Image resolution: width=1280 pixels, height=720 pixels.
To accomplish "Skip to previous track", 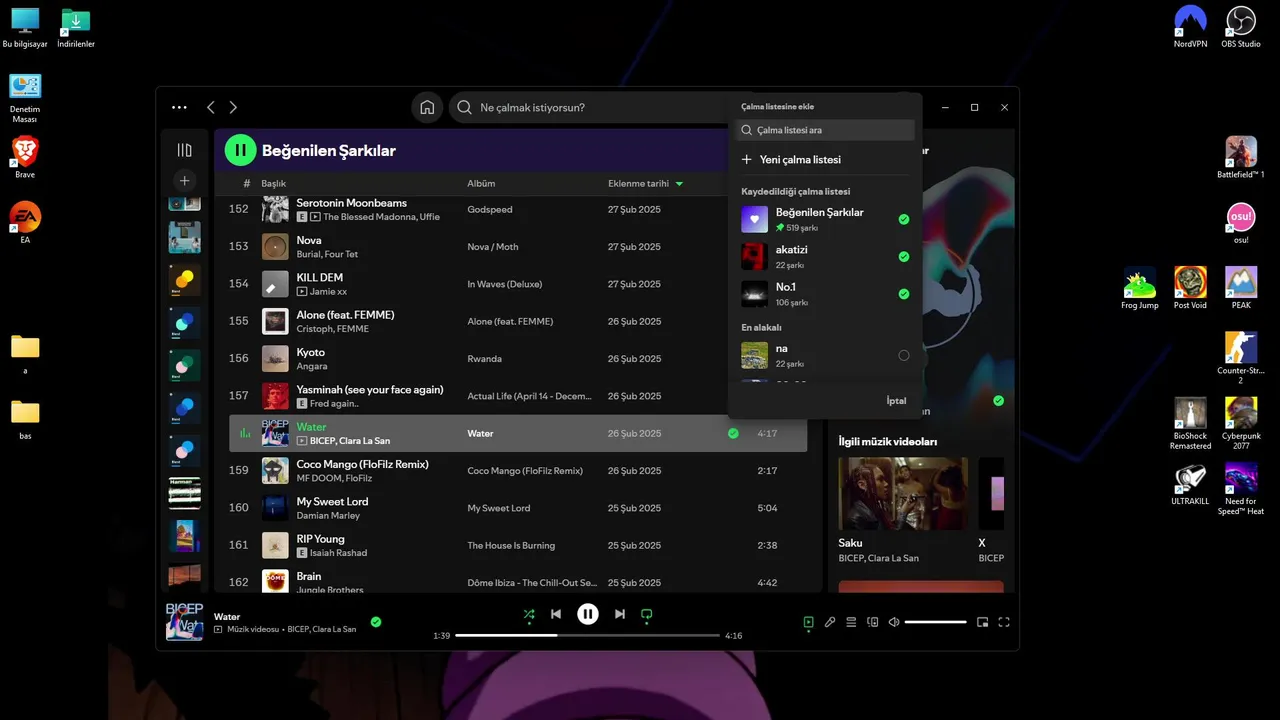I will tap(556, 614).
